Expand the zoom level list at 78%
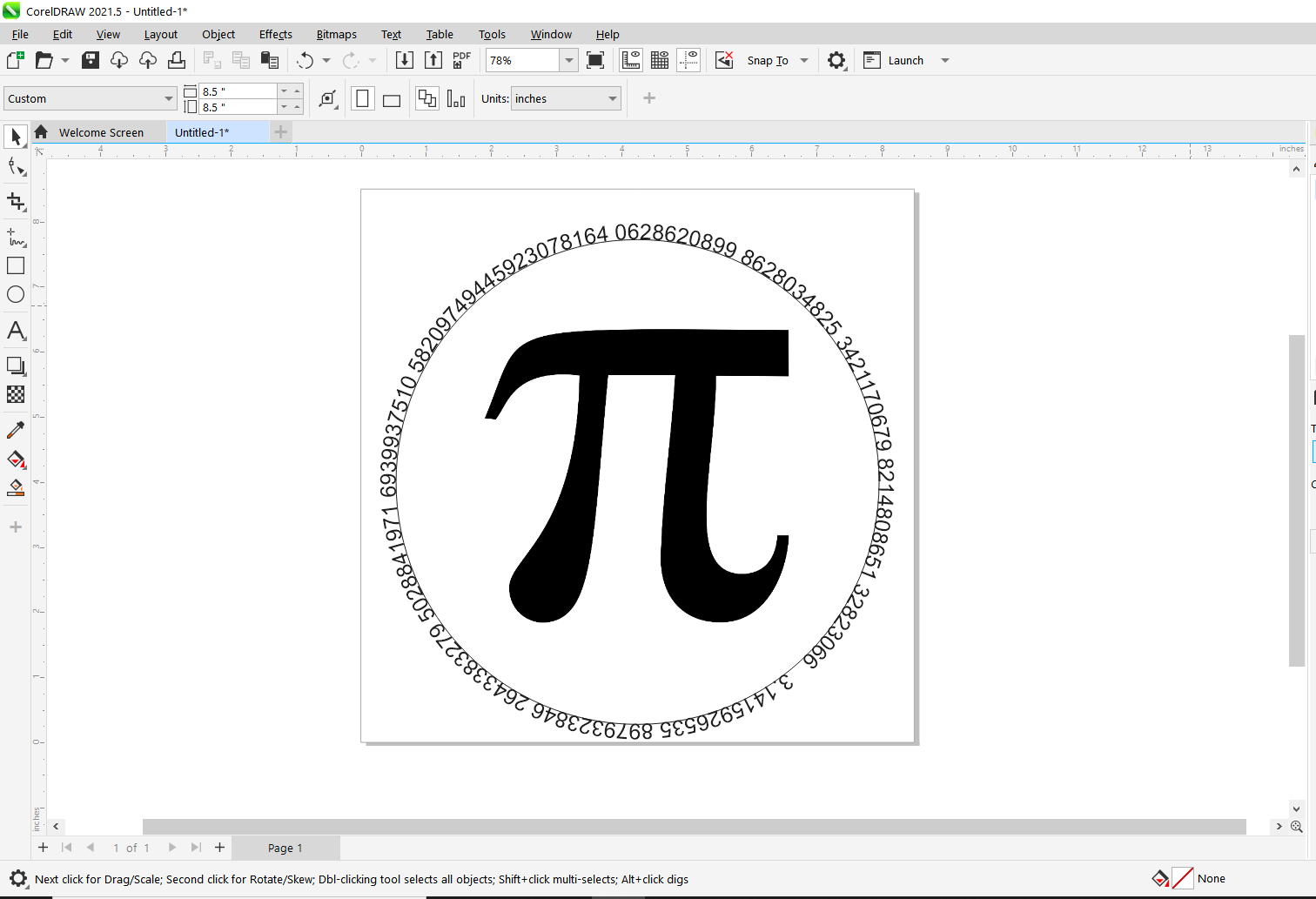The height and width of the screenshot is (899, 1316). click(x=568, y=60)
